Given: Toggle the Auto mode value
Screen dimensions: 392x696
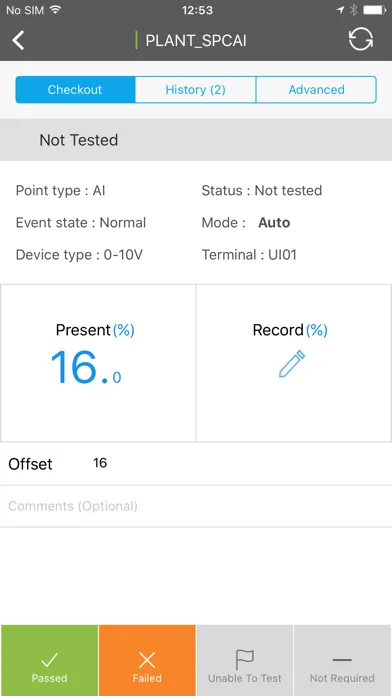Looking at the screenshot, I should [x=274, y=222].
